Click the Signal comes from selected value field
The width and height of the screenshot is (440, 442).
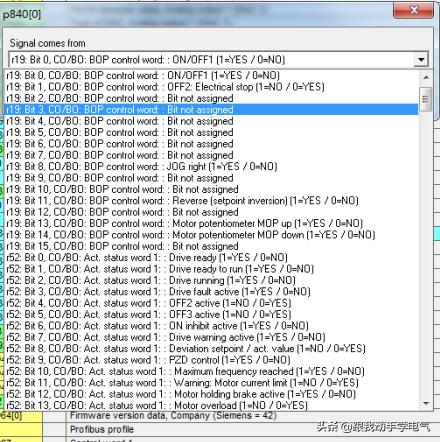211,60
